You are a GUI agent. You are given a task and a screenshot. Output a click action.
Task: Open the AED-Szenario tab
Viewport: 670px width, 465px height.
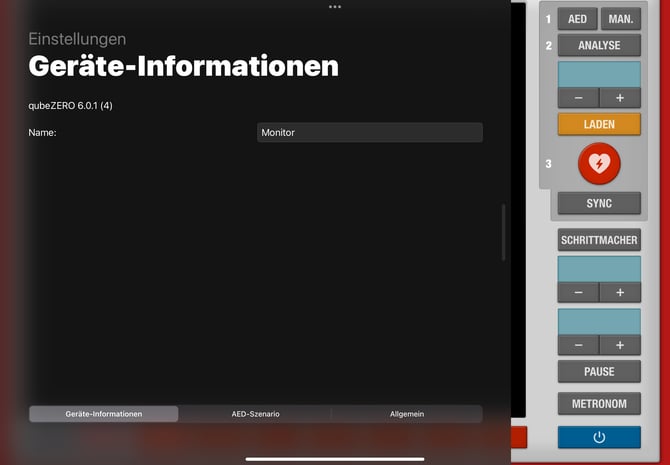pos(255,414)
